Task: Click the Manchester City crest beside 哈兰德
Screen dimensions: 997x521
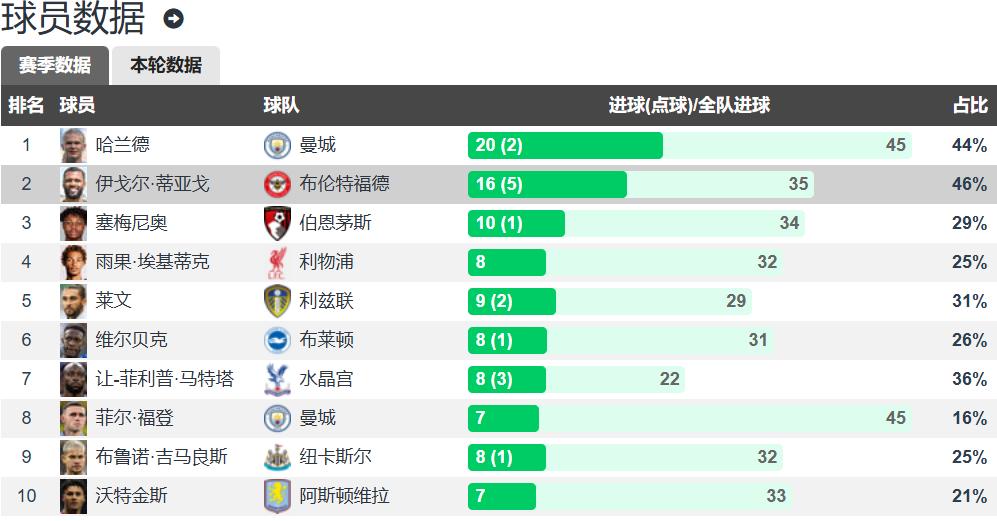Action: (x=277, y=145)
